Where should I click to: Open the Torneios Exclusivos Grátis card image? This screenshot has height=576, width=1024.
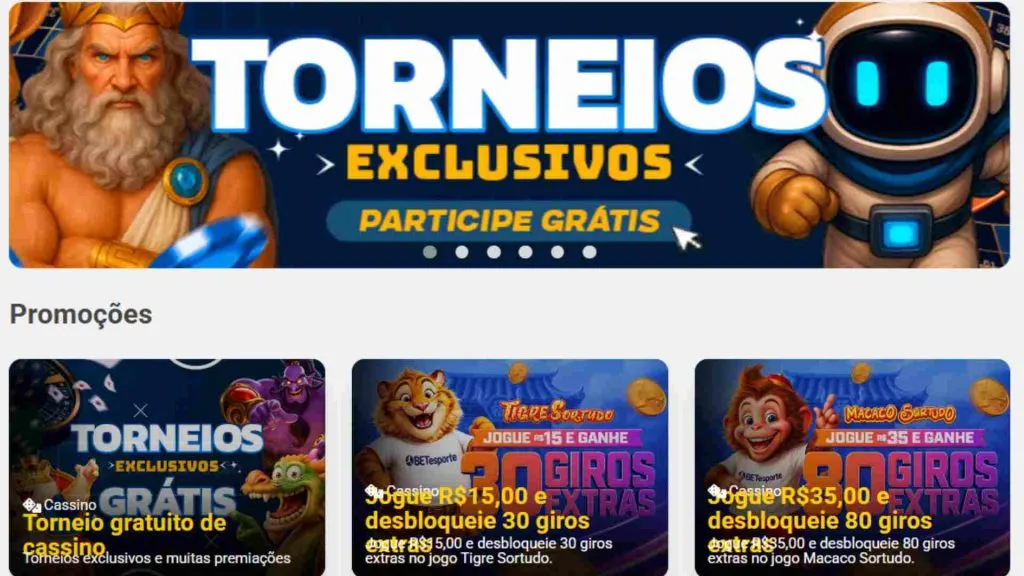coord(167,468)
